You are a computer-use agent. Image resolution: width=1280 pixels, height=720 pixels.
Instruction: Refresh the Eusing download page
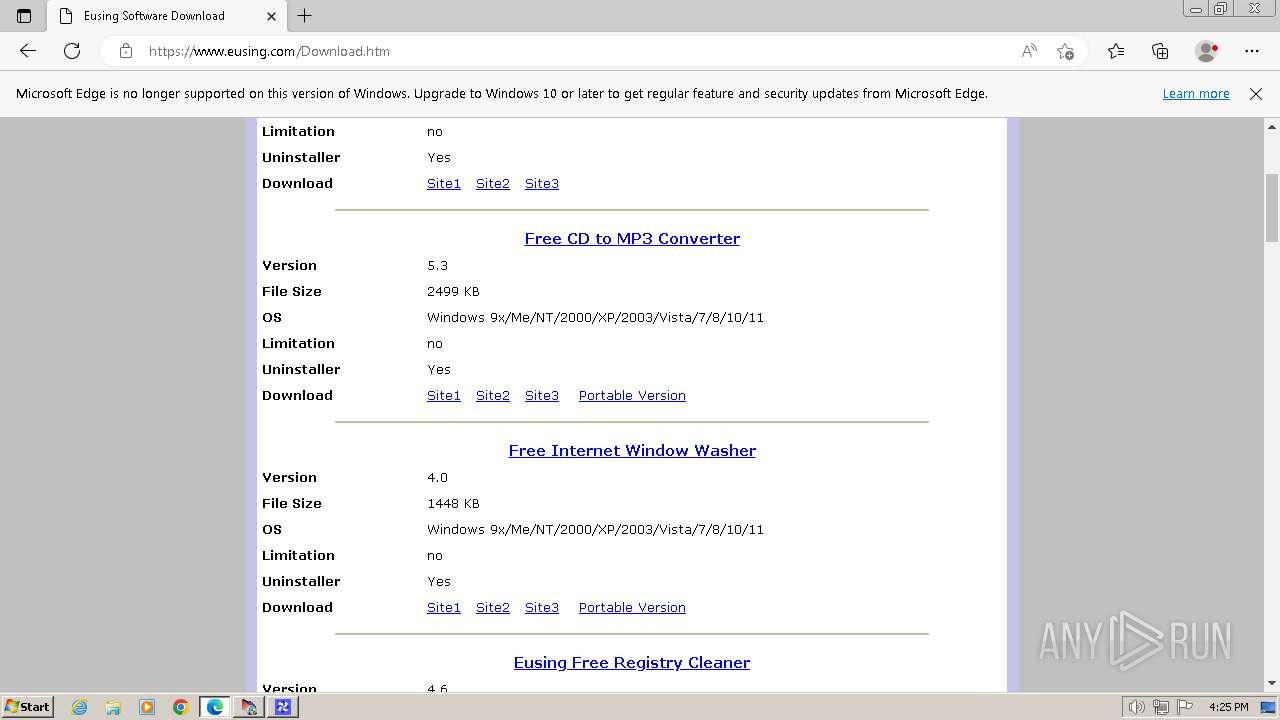pyautogui.click(x=72, y=51)
